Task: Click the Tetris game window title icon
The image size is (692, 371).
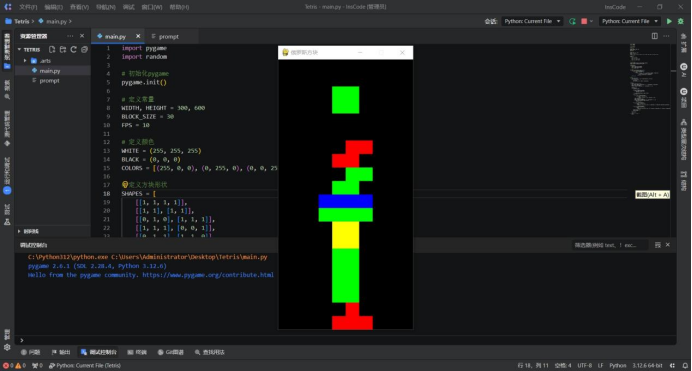Action: tap(286, 52)
